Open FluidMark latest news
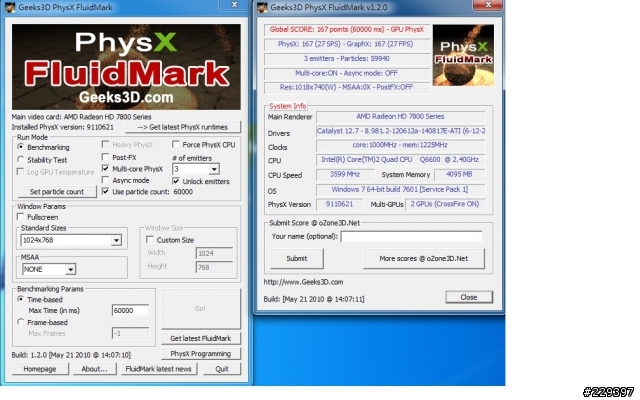Screen dimensions: 640x400 tap(159, 369)
